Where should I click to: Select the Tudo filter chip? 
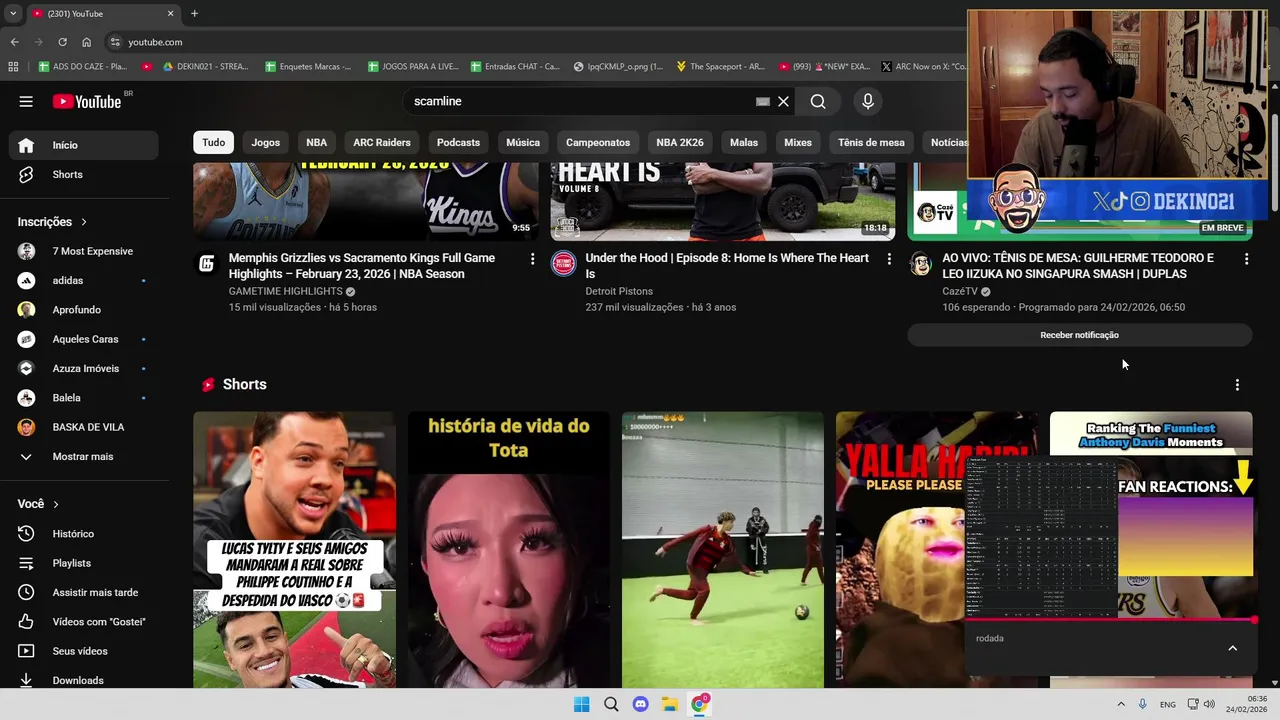click(x=214, y=142)
